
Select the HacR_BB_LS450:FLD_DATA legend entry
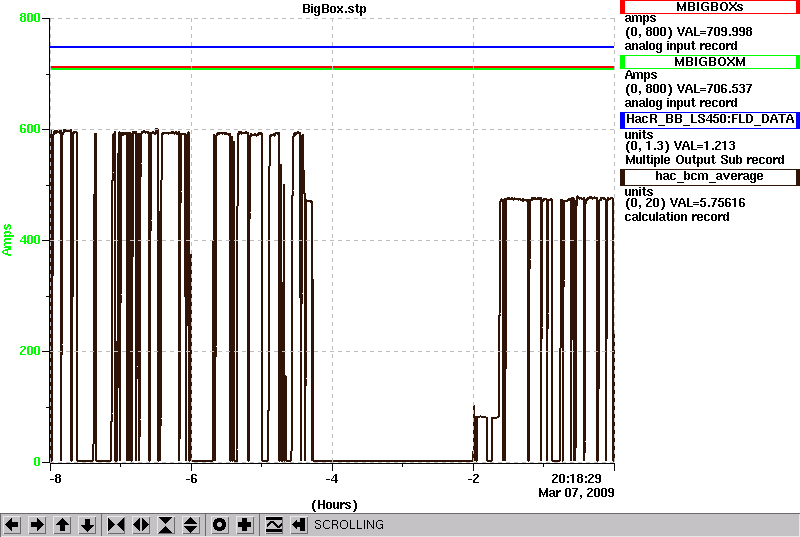710,119
